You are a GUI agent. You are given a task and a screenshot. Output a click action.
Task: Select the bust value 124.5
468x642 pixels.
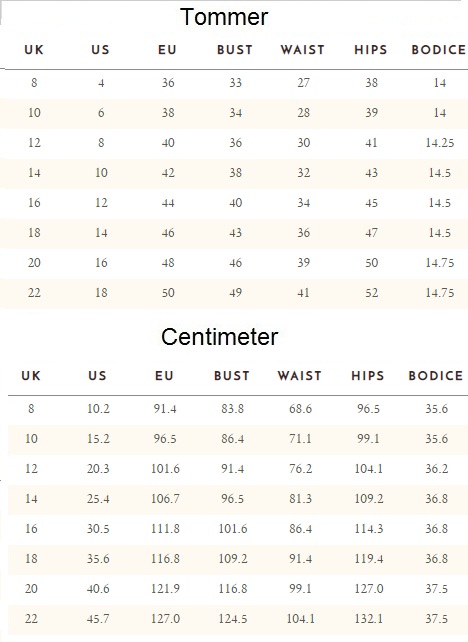(233, 619)
